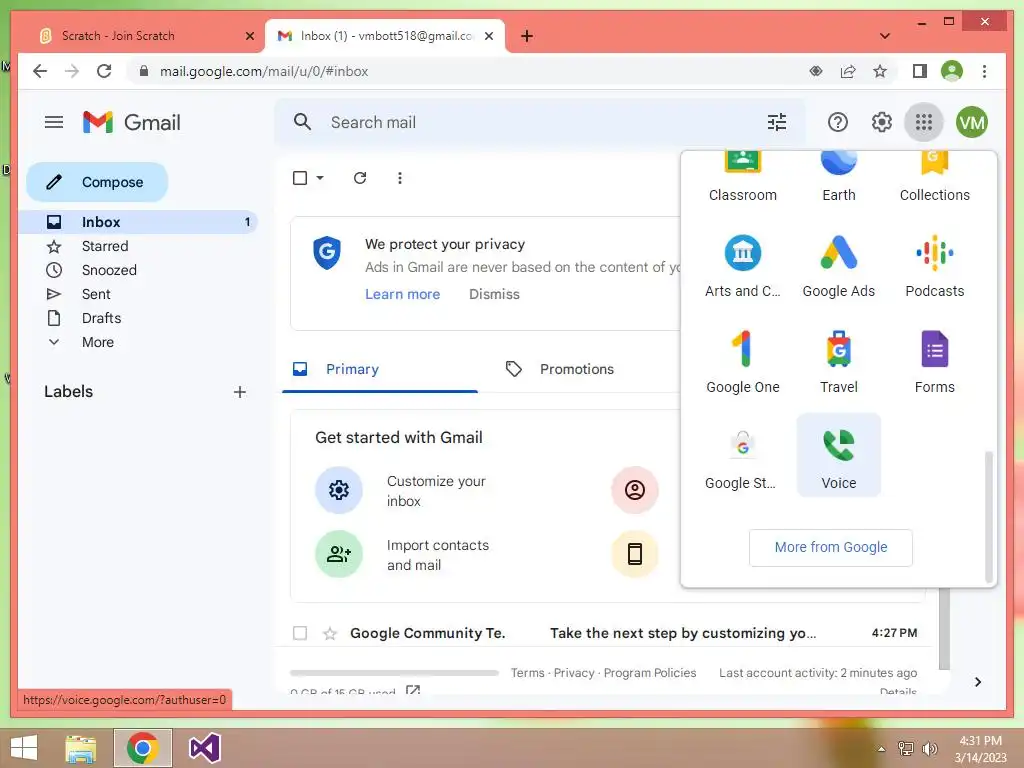The image size is (1024, 768).
Task: Open Chrome's three-dot menu
Action: click(x=984, y=71)
